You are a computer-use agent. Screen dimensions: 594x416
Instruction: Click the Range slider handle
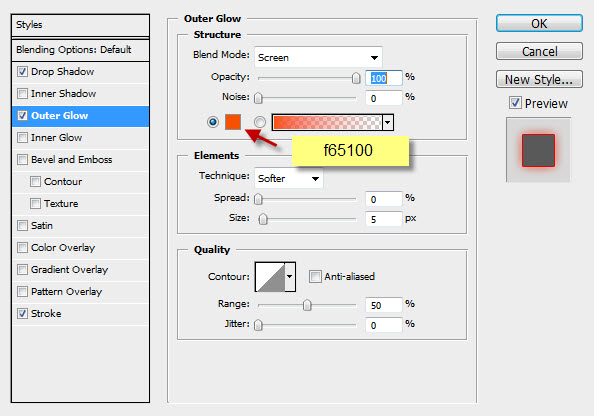[x=307, y=305]
